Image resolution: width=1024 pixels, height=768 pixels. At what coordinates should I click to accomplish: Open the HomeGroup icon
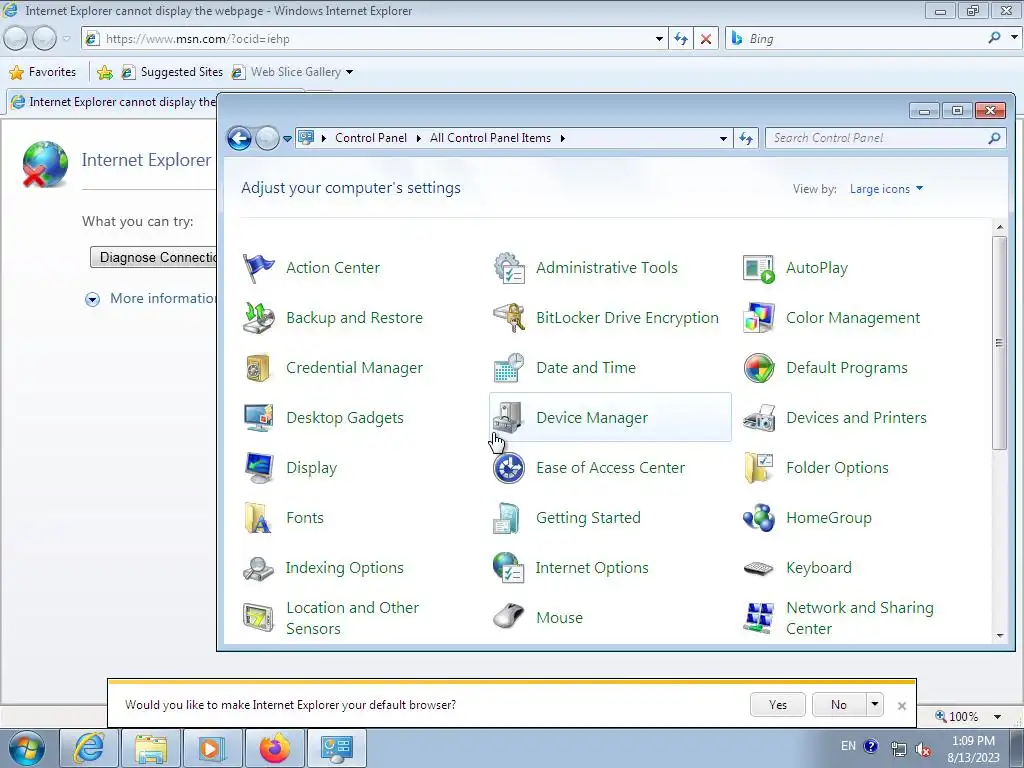(759, 518)
